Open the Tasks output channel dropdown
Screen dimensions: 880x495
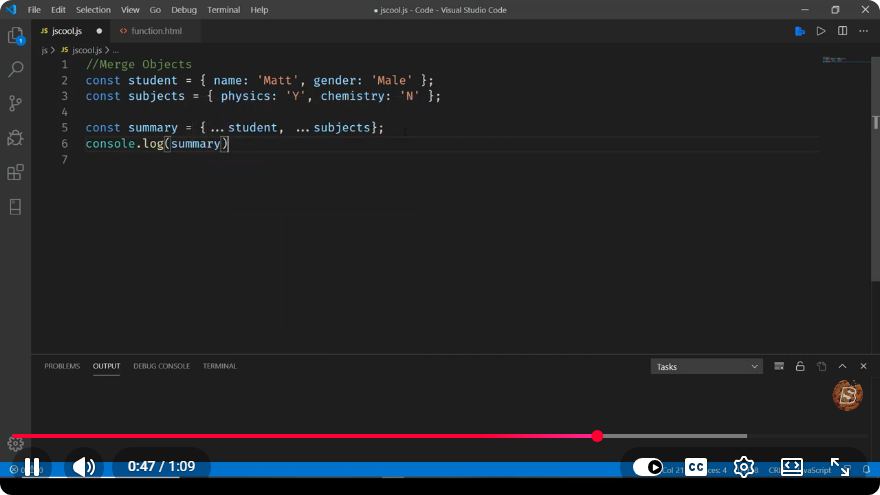point(707,366)
